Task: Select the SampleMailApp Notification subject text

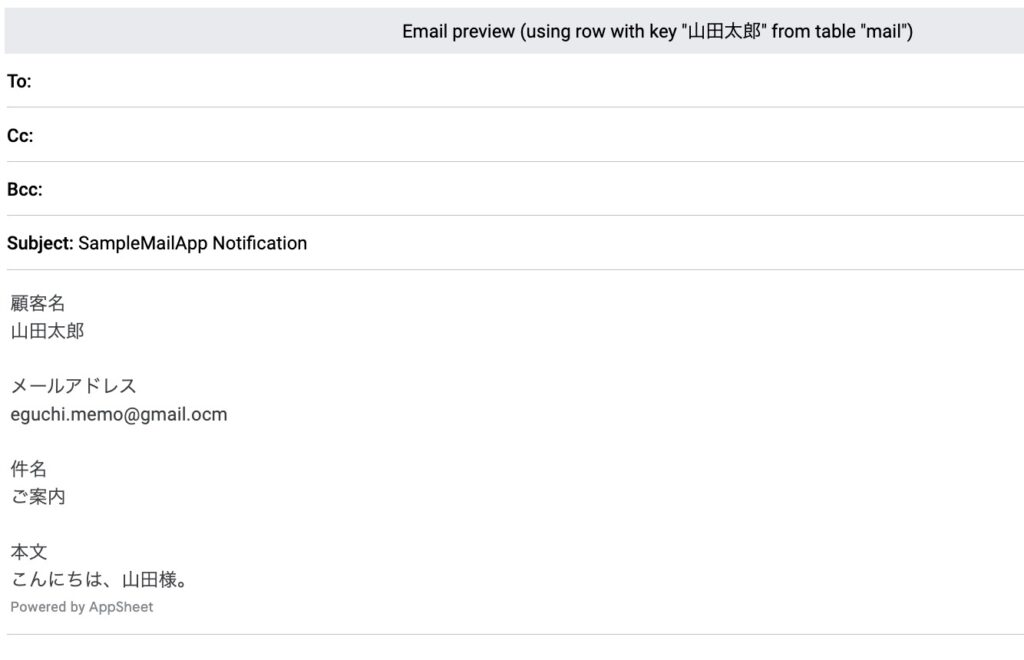Action: (x=193, y=244)
